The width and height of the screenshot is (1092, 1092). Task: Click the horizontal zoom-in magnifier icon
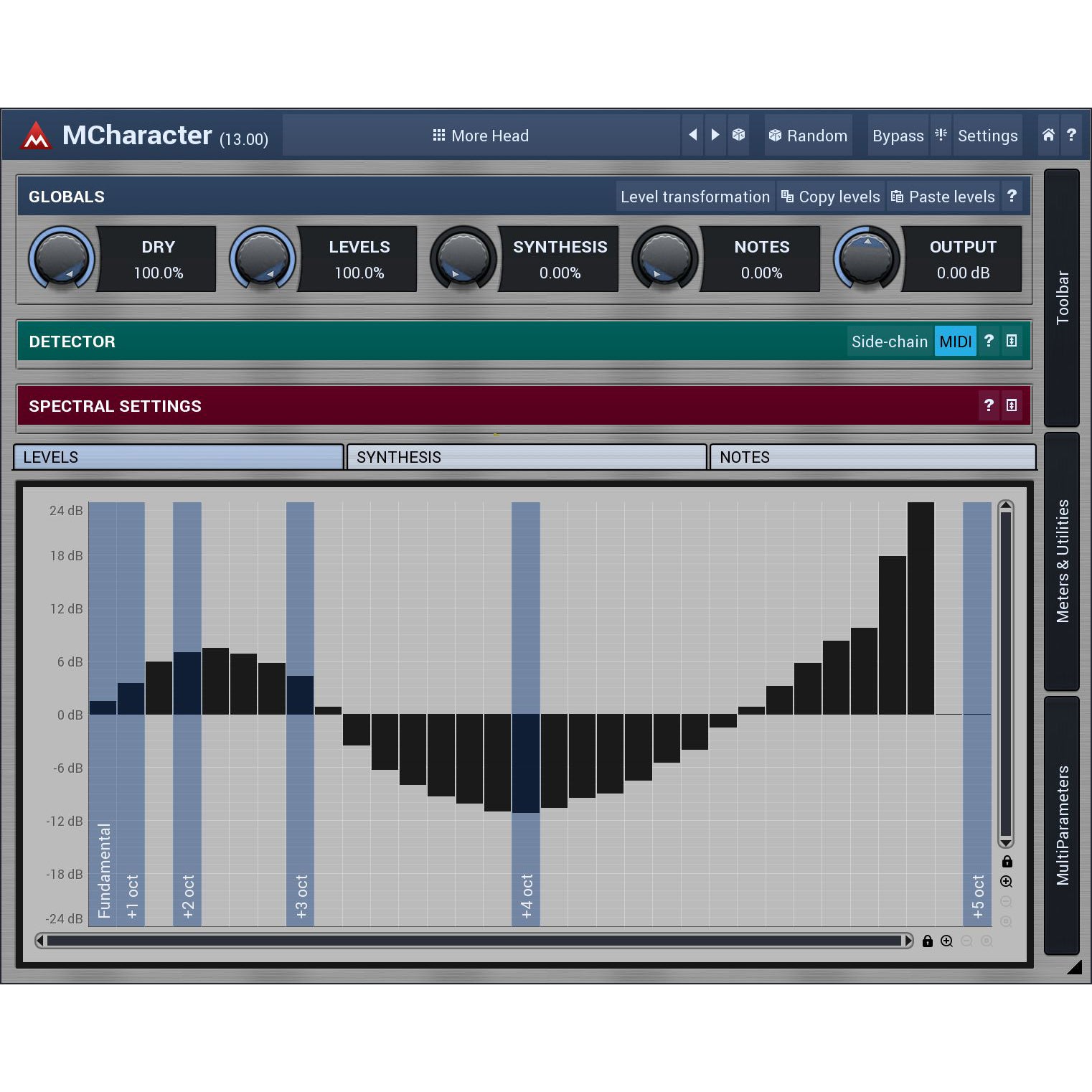coord(946,941)
